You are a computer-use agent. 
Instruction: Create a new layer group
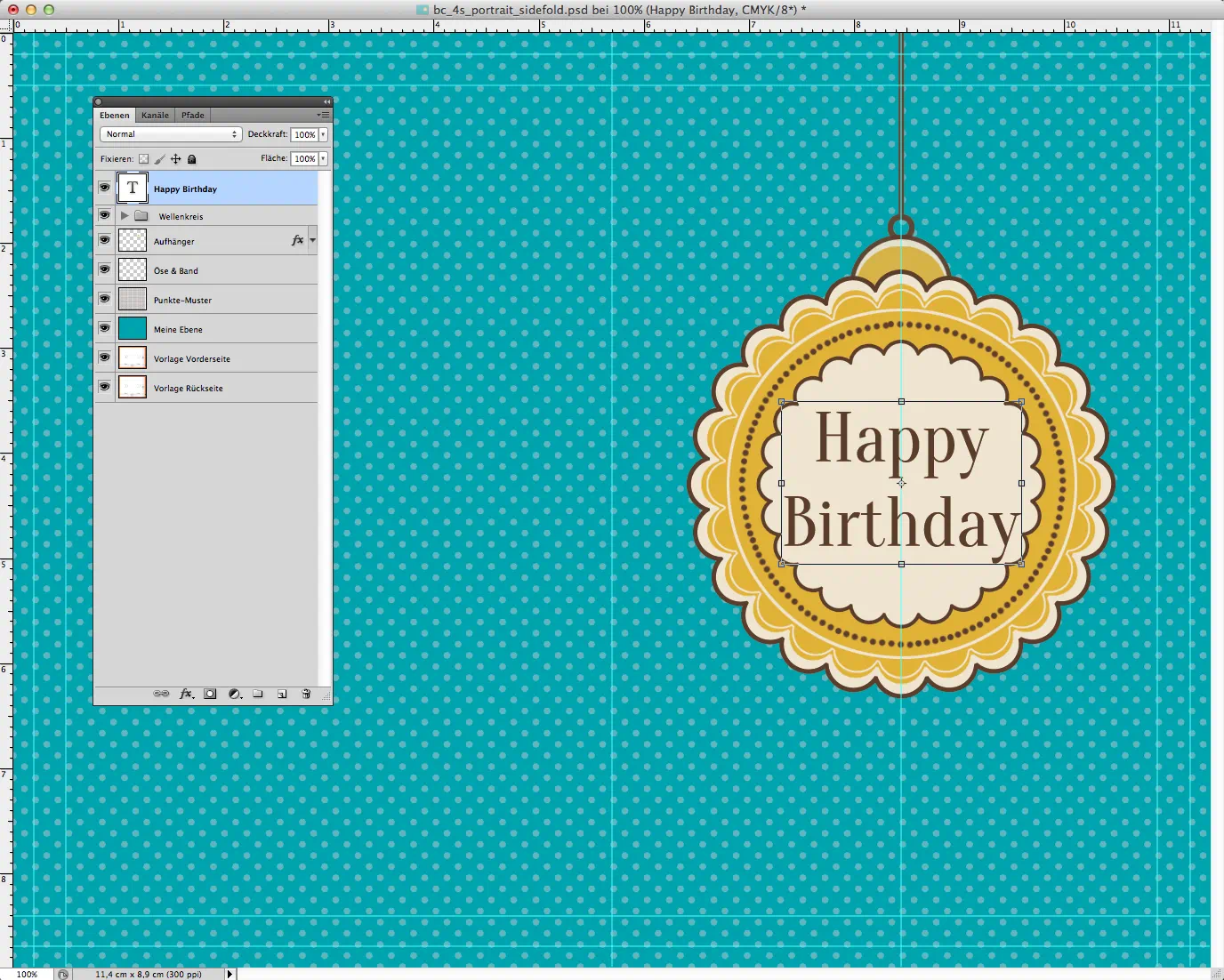(258, 694)
